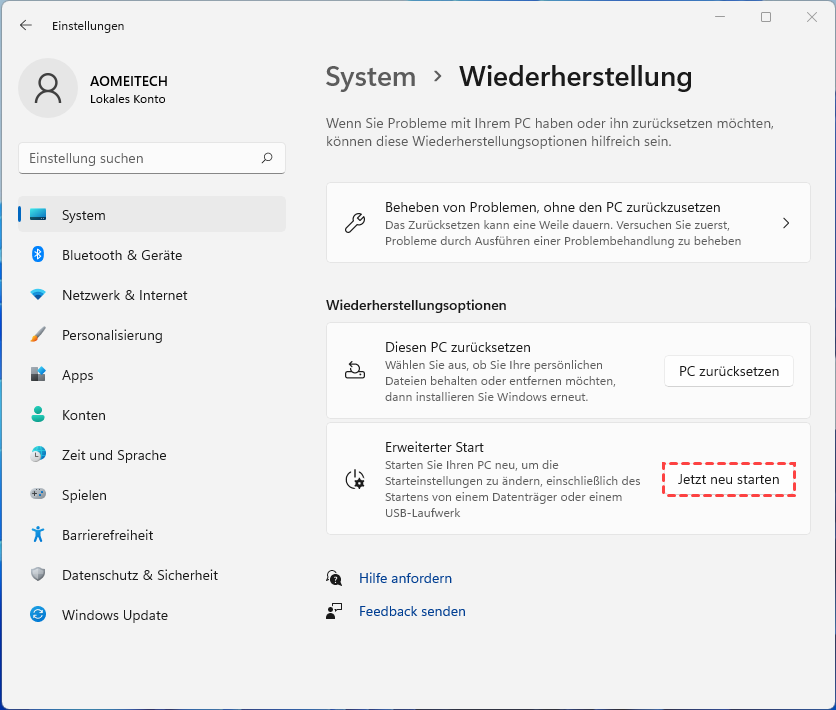
Task: Click the user profile avatar
Action: click(x=47, y=88)
